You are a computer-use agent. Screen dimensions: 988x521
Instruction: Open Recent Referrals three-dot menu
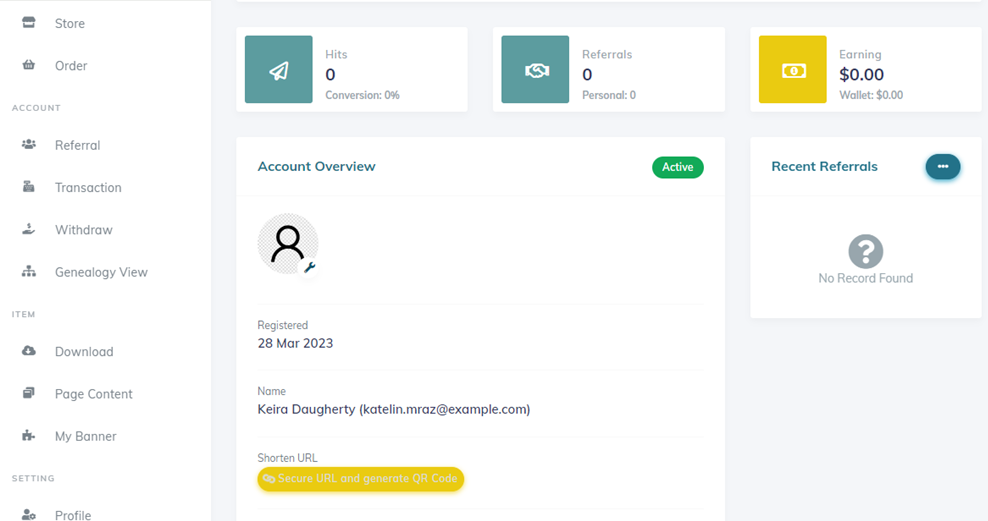pos(942,167)
